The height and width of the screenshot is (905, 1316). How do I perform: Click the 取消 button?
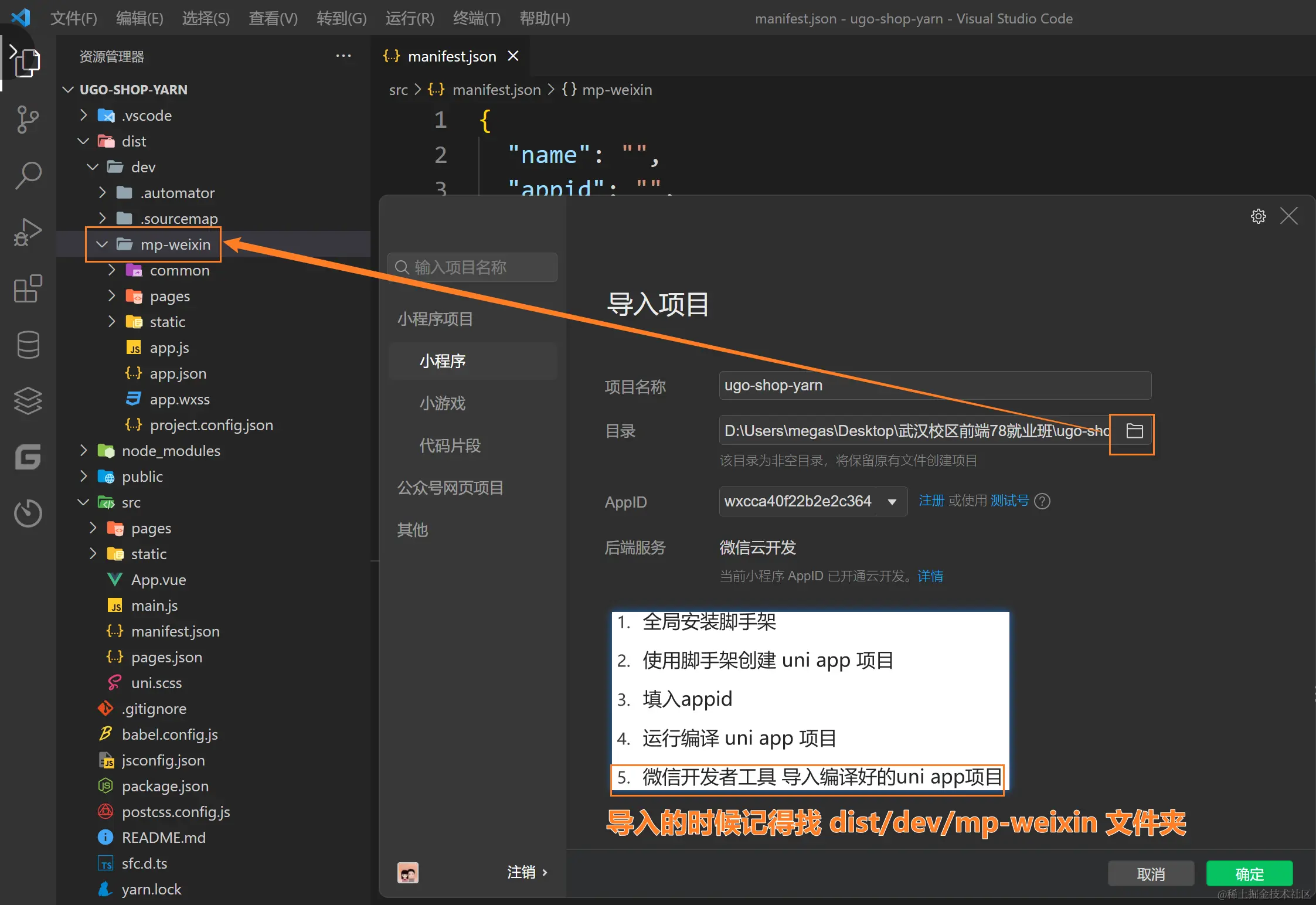coord(1150,874)
